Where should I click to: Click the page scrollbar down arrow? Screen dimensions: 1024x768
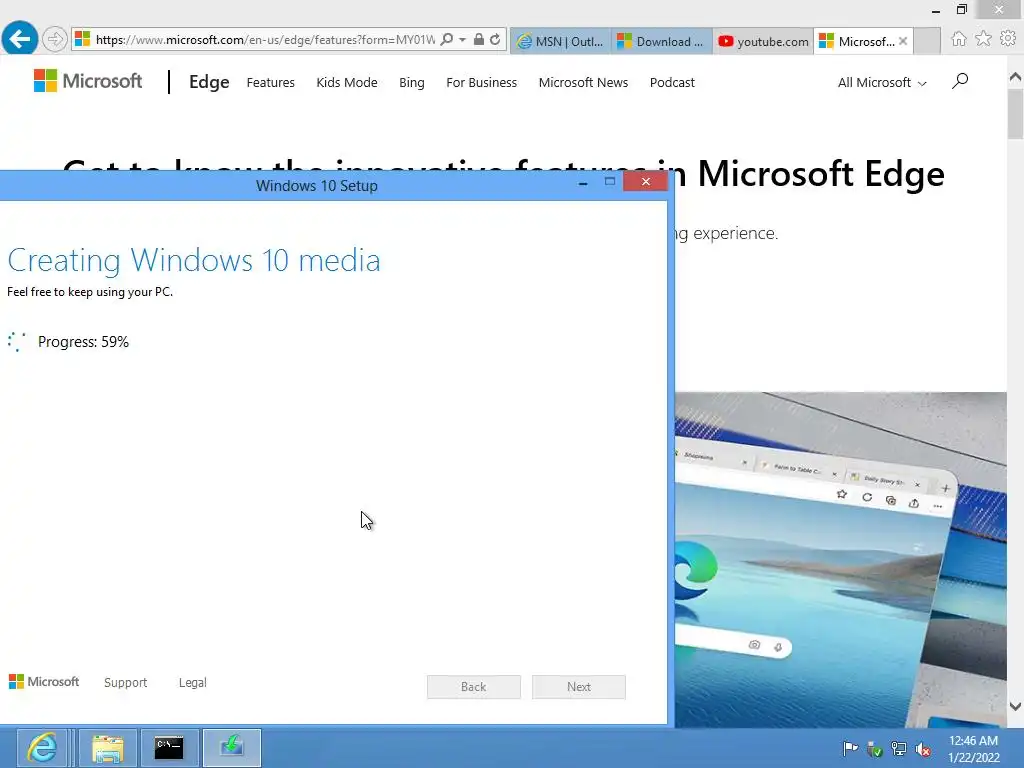[x=1015, y=706]
